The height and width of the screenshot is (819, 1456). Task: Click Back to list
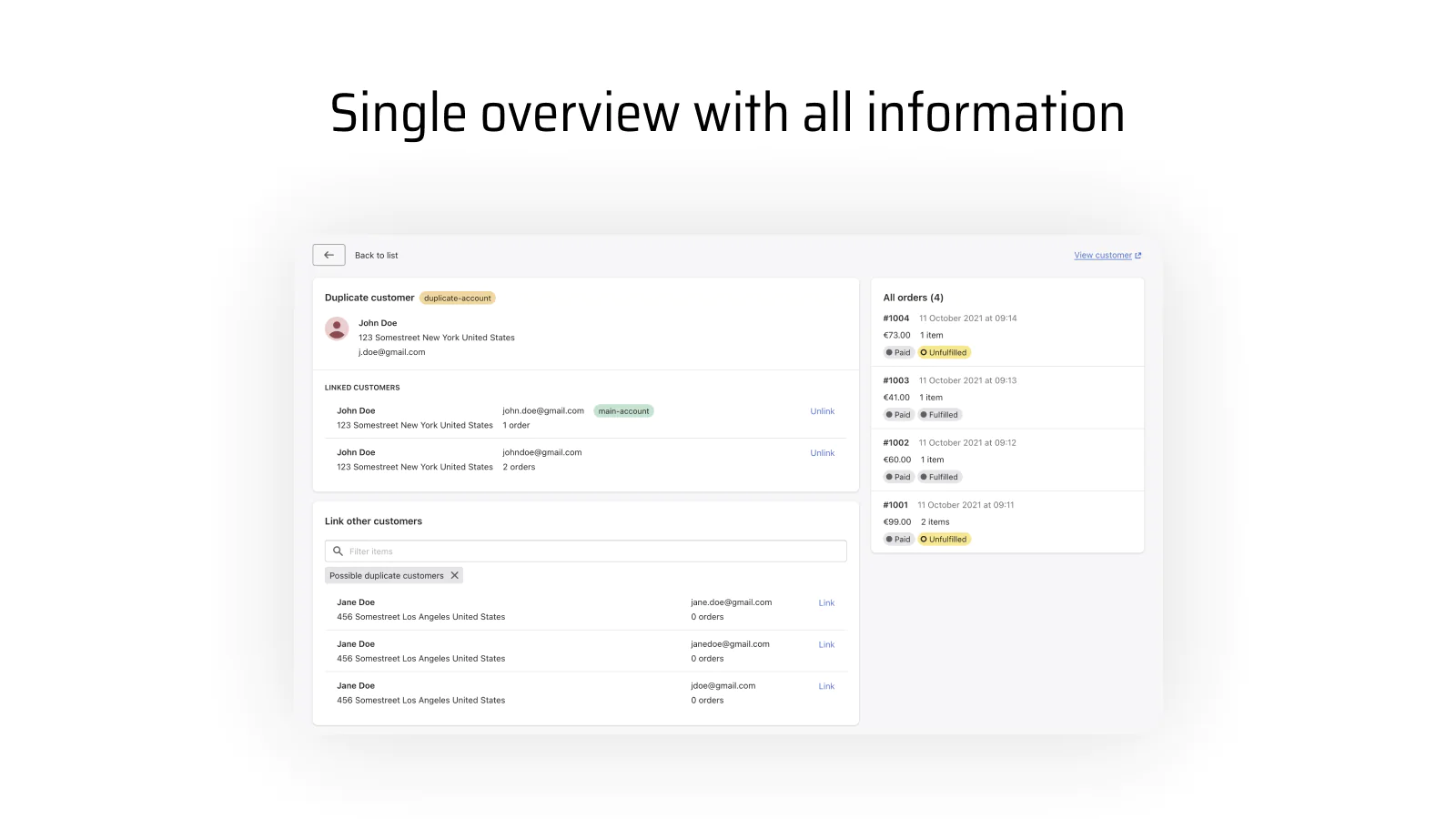click(x=377, y=255)
